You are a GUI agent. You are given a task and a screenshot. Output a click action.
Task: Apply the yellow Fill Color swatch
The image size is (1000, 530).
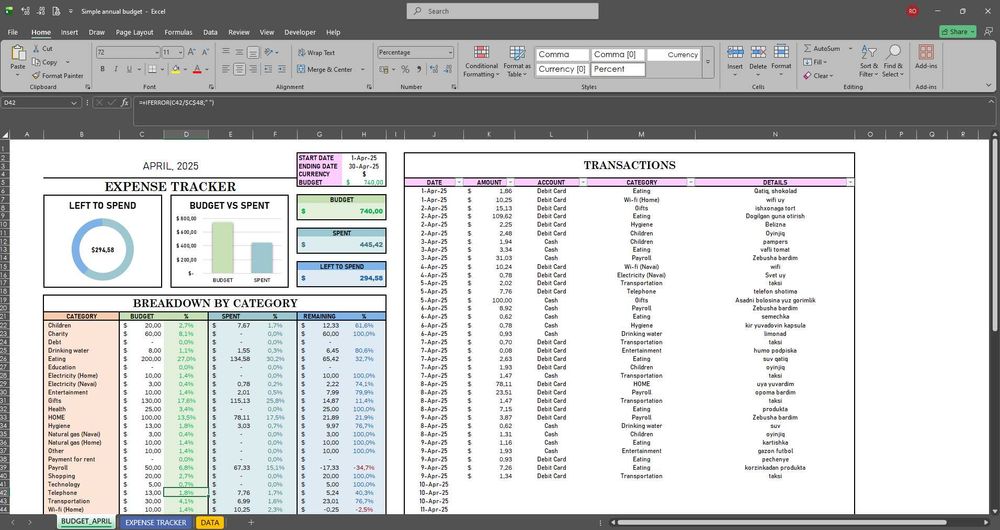click(x=175, y=69)
